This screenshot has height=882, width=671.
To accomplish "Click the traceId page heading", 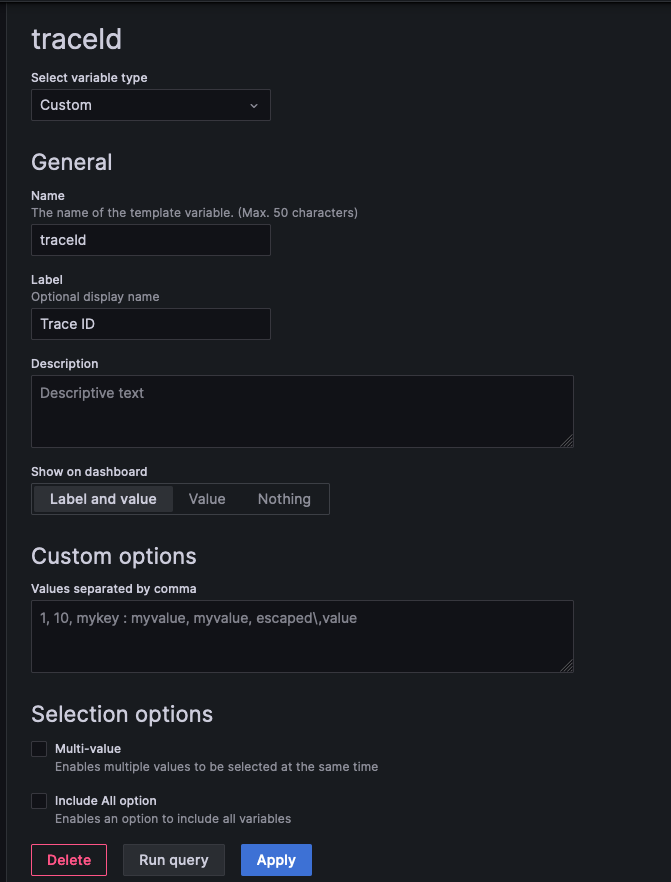I will point(76,40).
